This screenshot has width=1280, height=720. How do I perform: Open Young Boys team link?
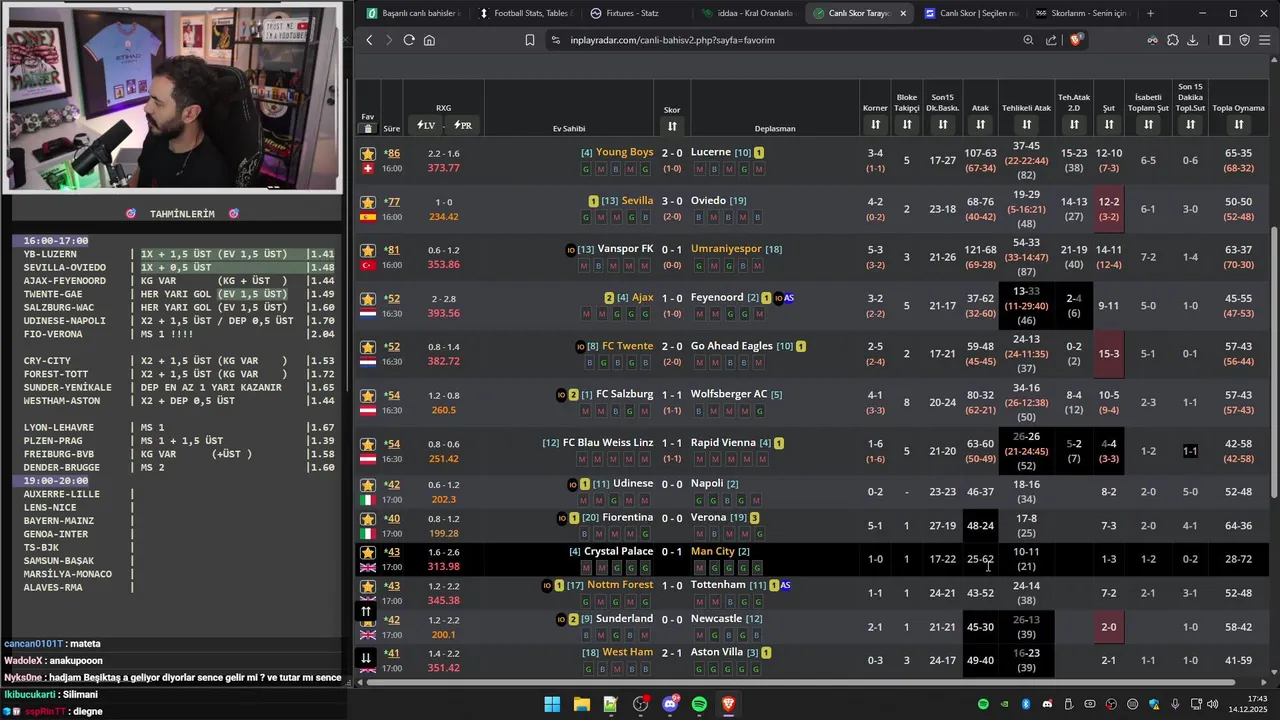click(624, 152)
